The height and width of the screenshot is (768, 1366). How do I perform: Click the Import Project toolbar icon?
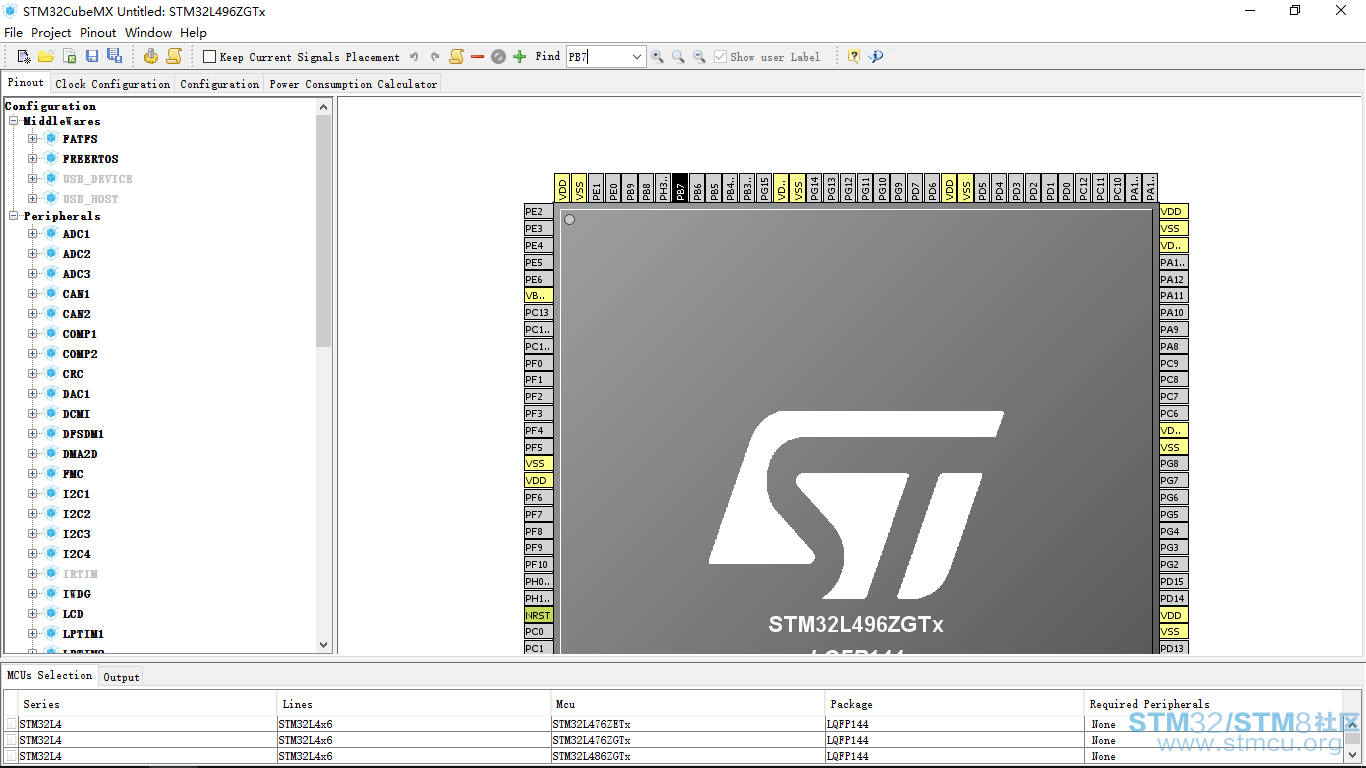[x=69, y=57]
